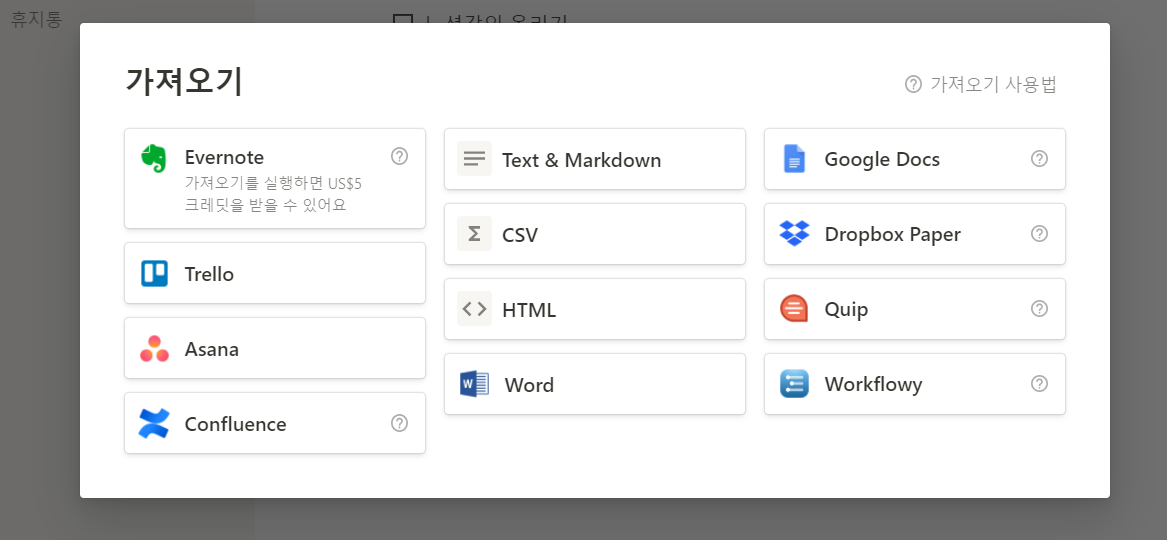Import from Asana
The width and height of the screenshot is (1167, 540).
[x=275, y=348]
